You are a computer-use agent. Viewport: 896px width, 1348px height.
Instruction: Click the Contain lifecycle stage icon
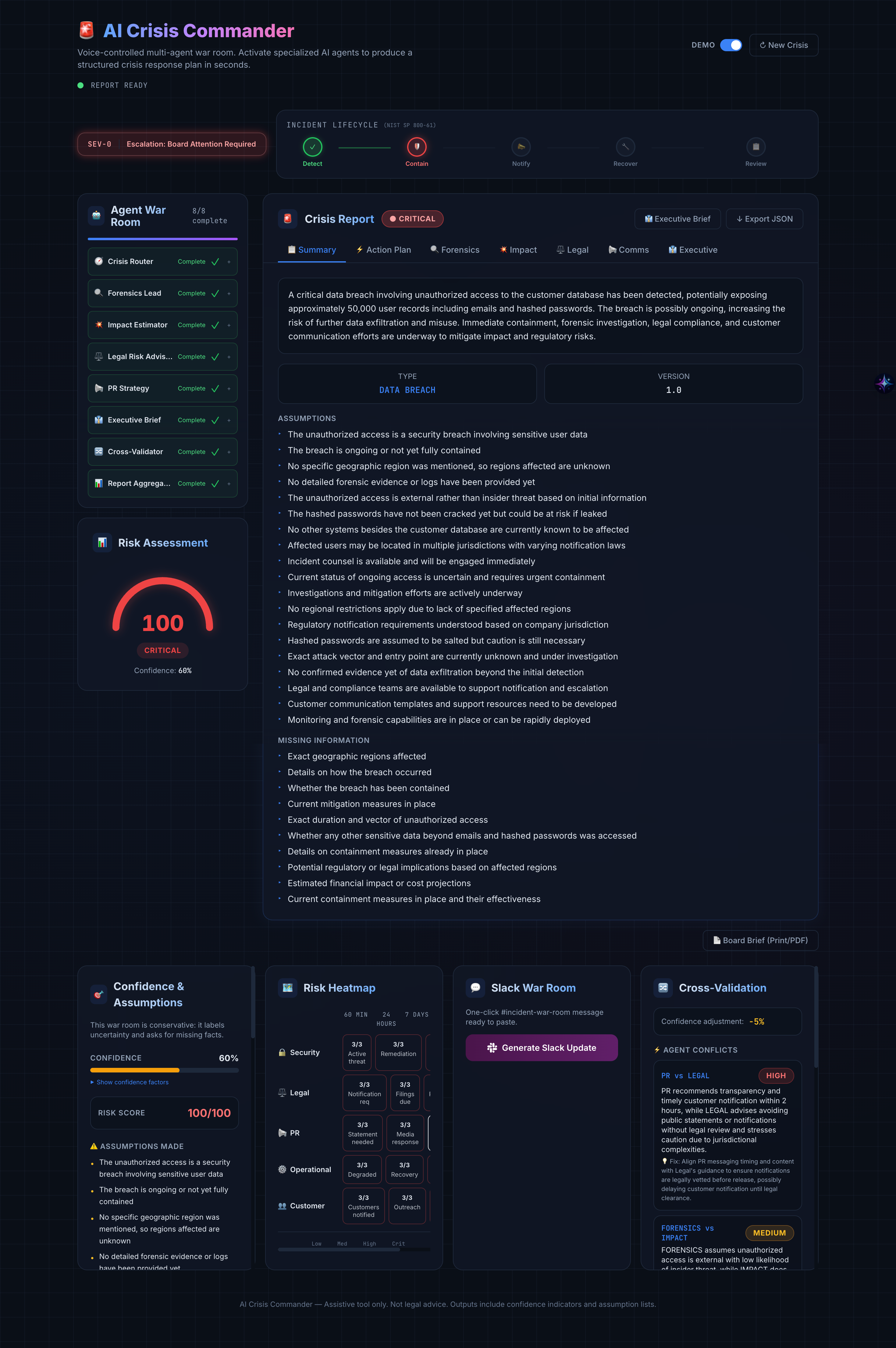[x=417, y=147]
